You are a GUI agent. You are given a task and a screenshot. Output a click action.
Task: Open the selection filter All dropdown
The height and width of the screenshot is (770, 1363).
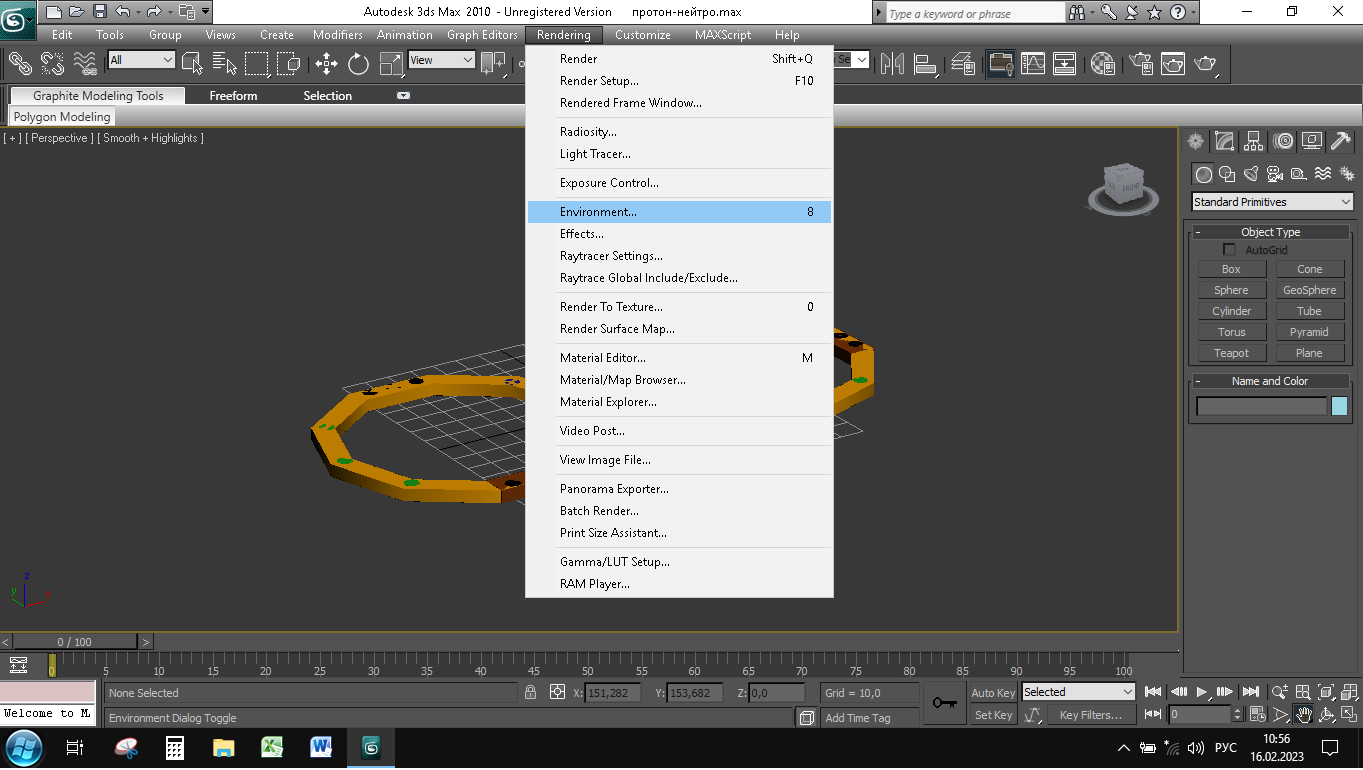[x=141, y=60]
